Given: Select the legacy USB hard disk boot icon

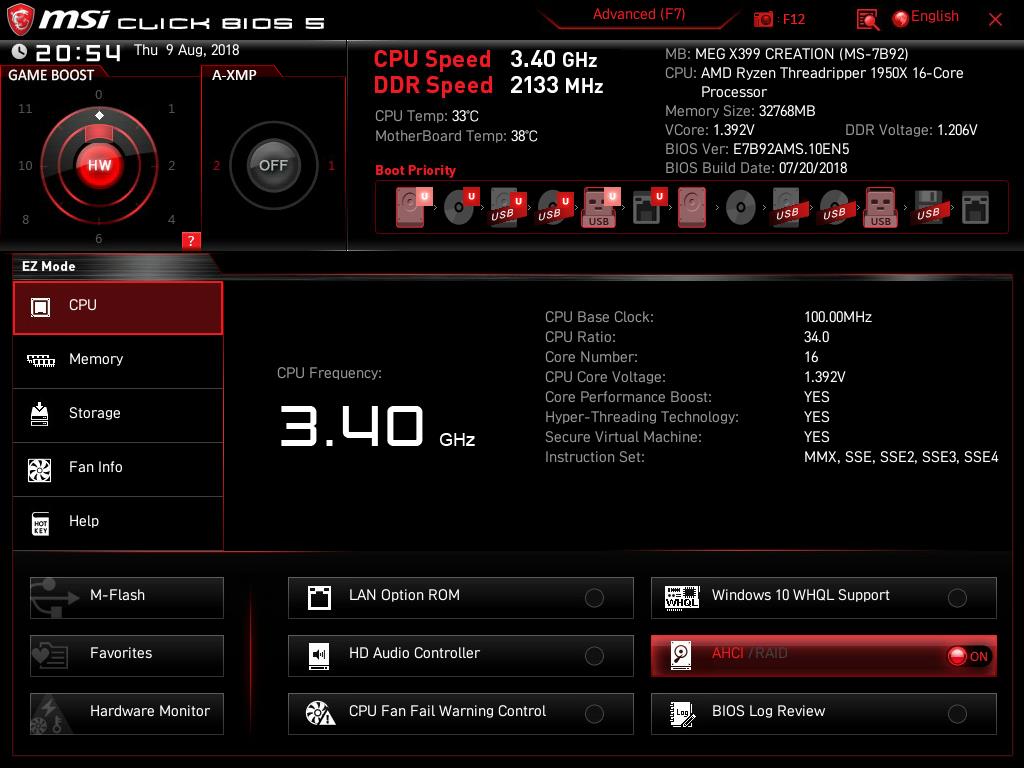Looking at the screenshot, I should coord(788,207).
